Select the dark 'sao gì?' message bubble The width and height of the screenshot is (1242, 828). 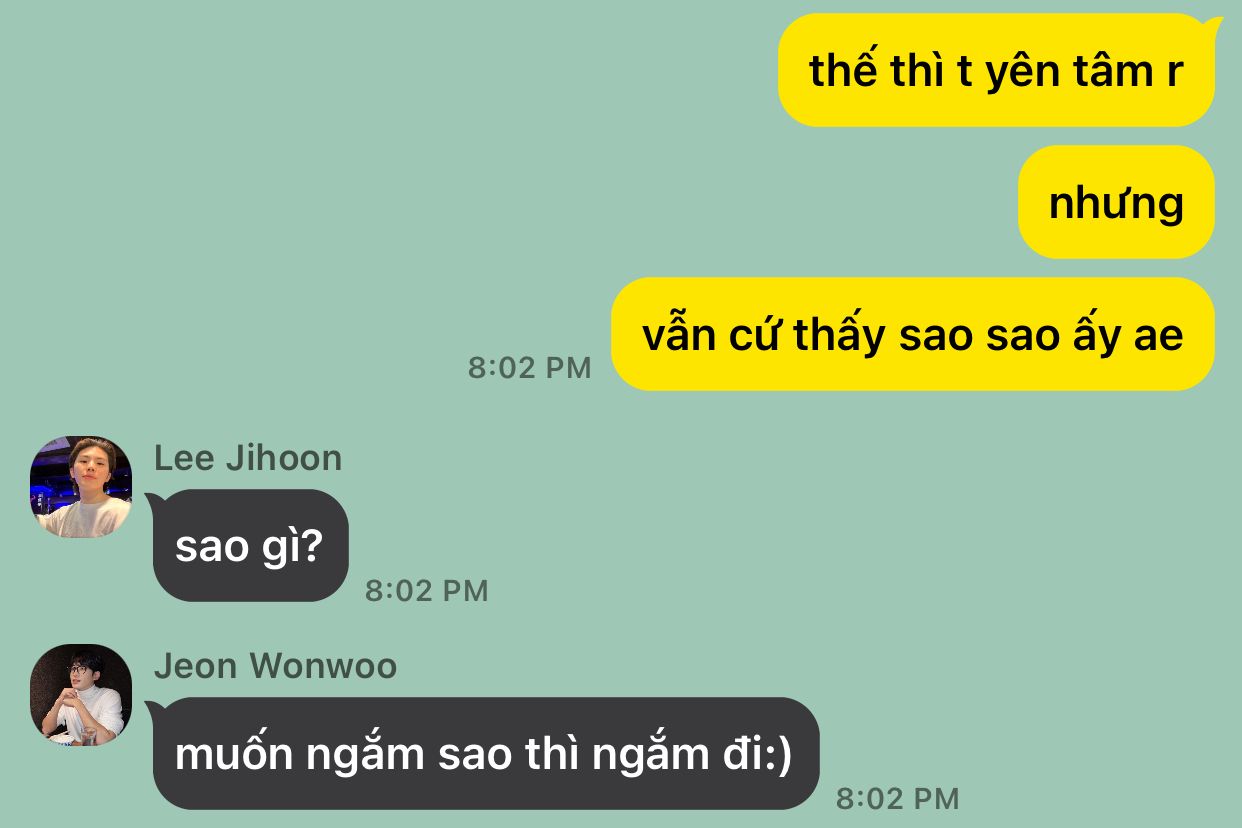coord(248,546)
